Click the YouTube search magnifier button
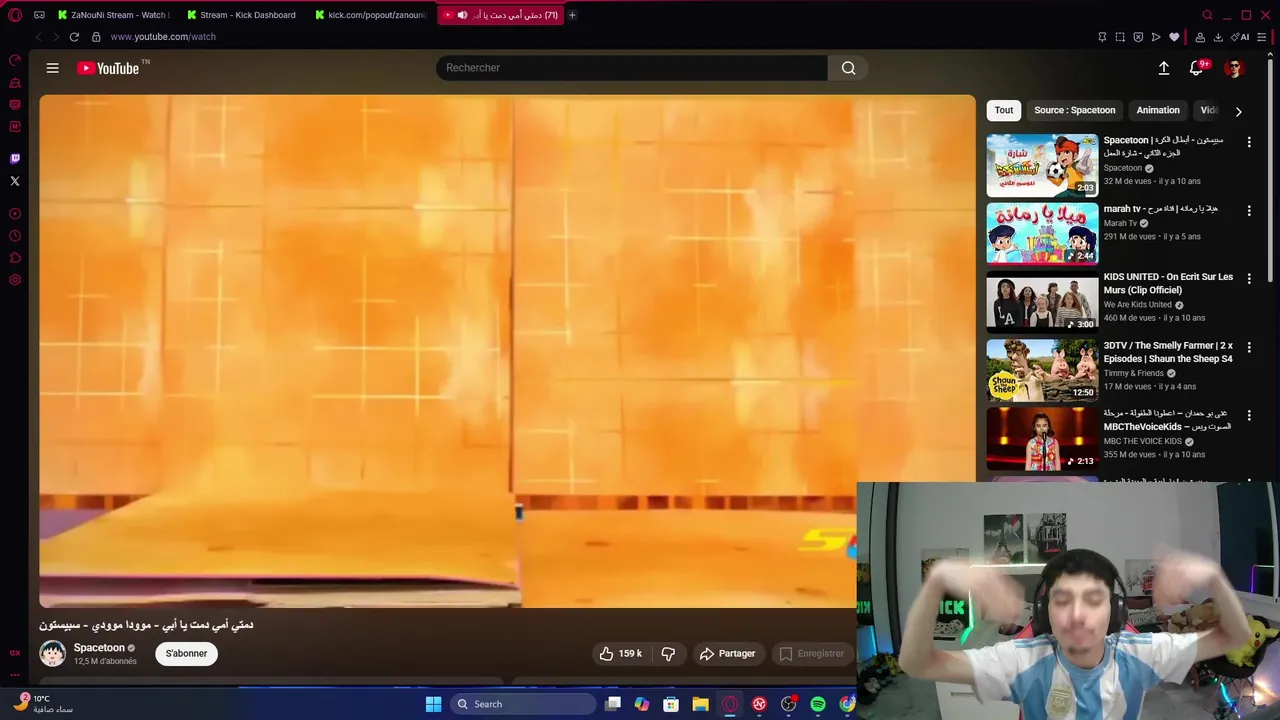 (x=848, y=68)
